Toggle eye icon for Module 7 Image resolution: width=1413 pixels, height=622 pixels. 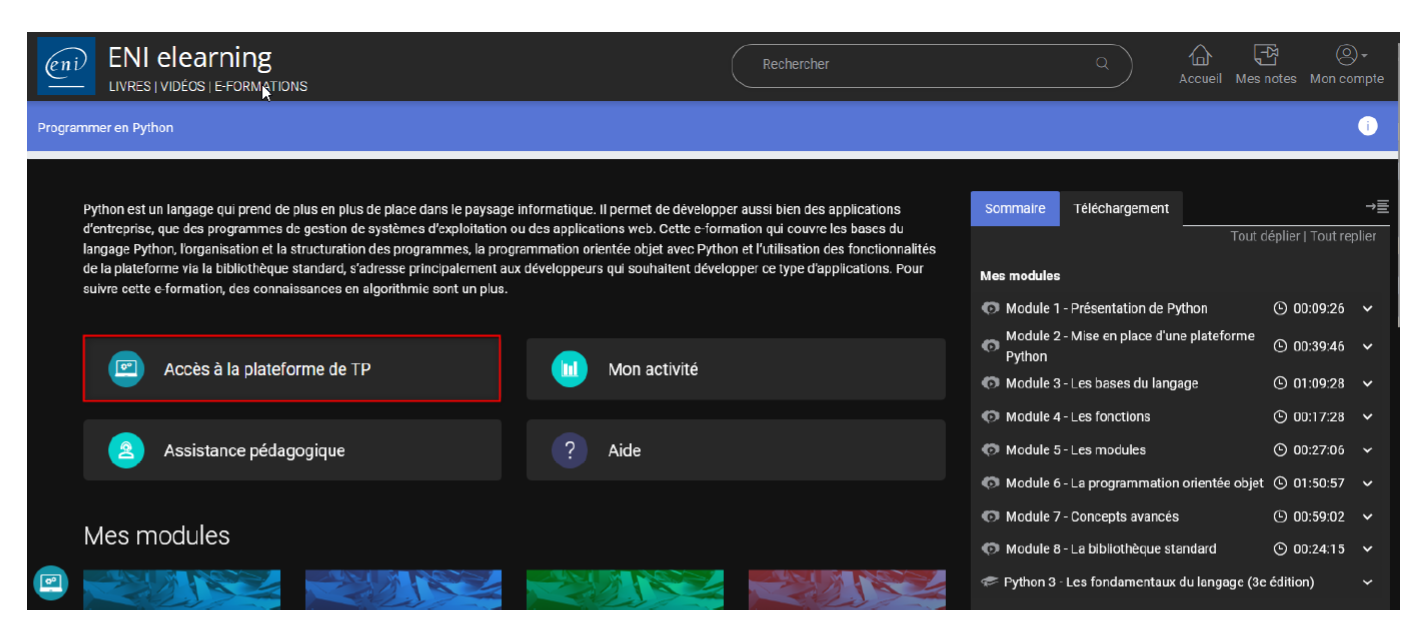[x=990, y=517]
